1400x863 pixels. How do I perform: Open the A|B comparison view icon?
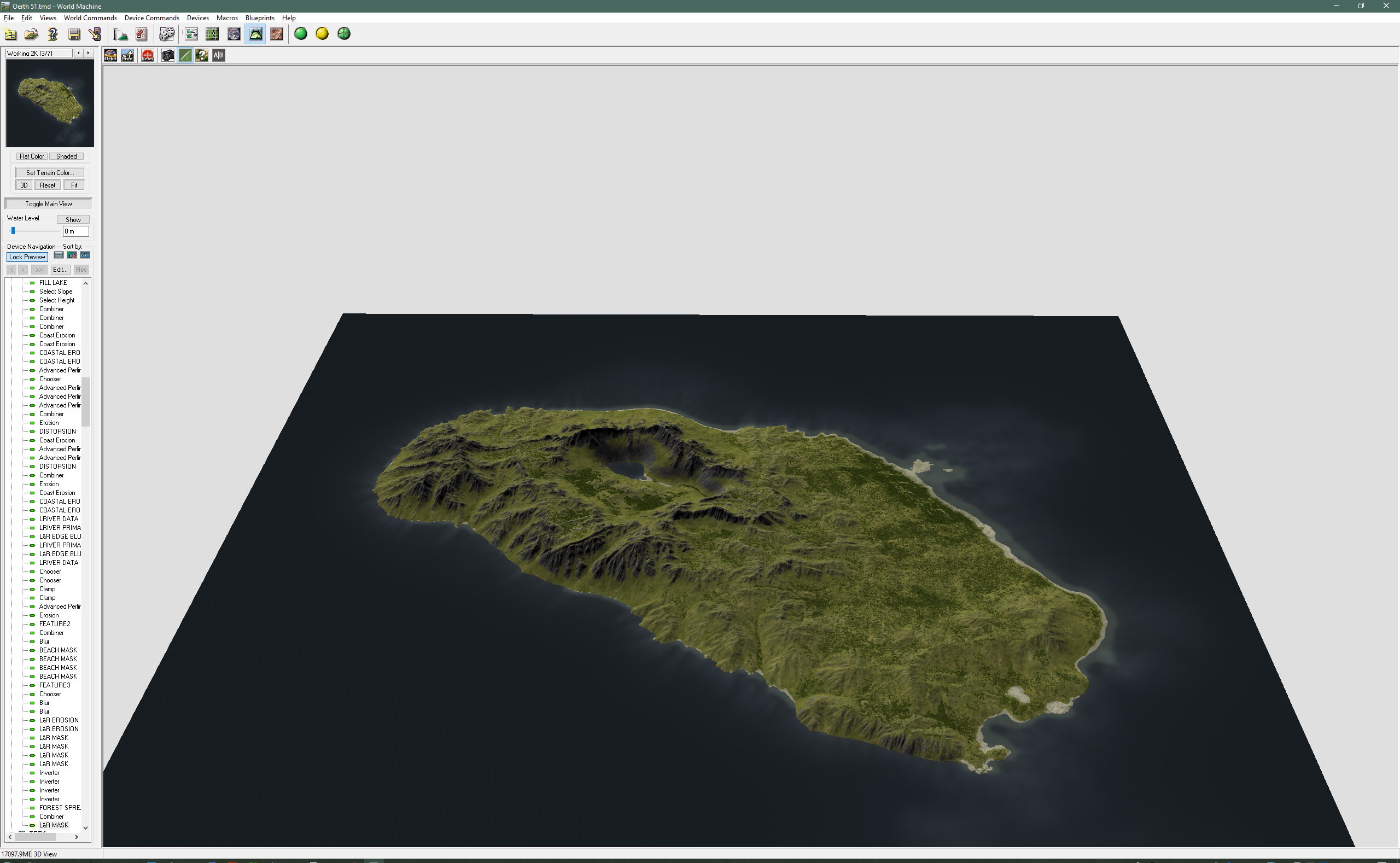(x=218, y=55)
